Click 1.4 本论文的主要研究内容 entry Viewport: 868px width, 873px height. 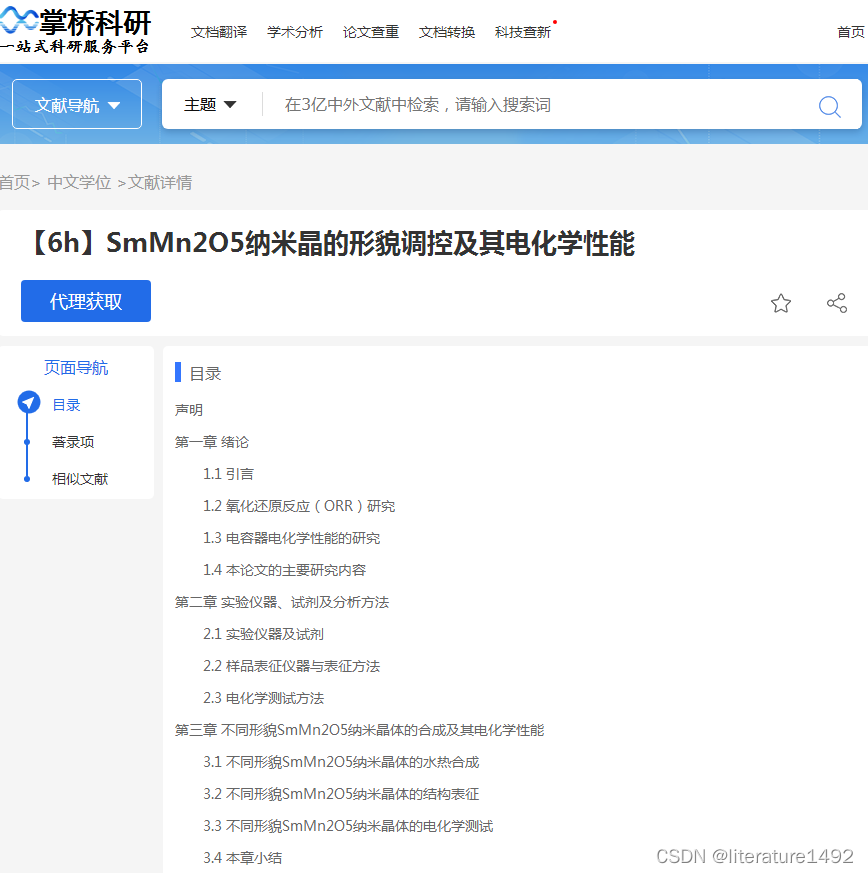[x=285, y=570]
